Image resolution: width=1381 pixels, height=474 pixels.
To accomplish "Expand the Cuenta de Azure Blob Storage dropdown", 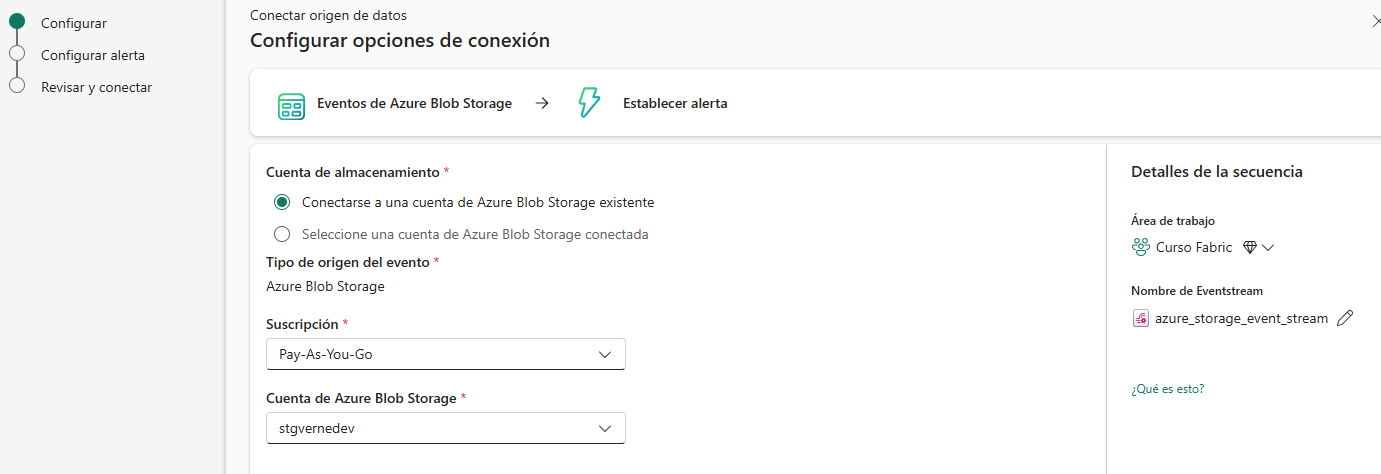I will click(445, 428).
